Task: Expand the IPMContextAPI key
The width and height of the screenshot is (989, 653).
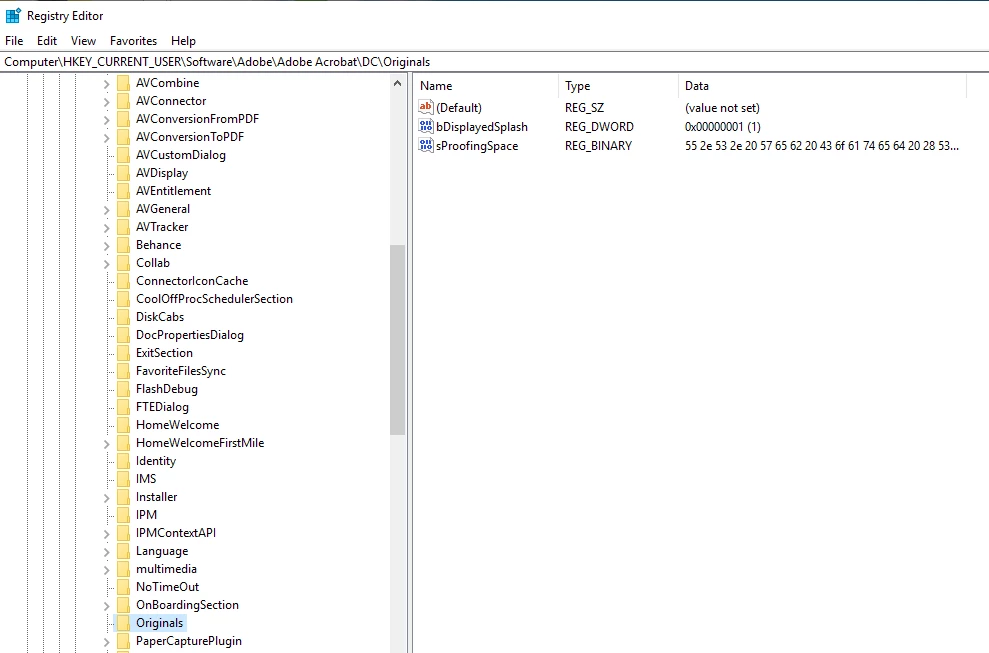Action: [x=106, y=533]
